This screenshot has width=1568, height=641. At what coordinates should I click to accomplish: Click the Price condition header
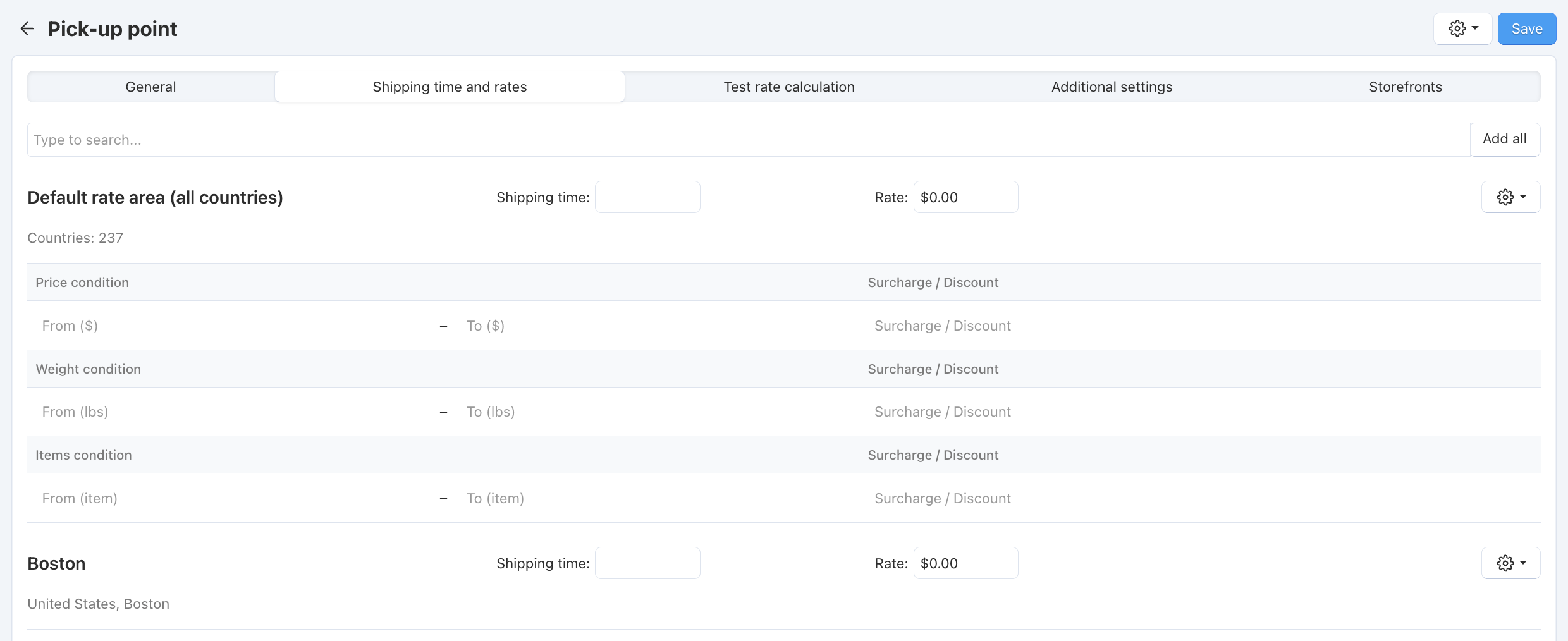pos(82,283)
